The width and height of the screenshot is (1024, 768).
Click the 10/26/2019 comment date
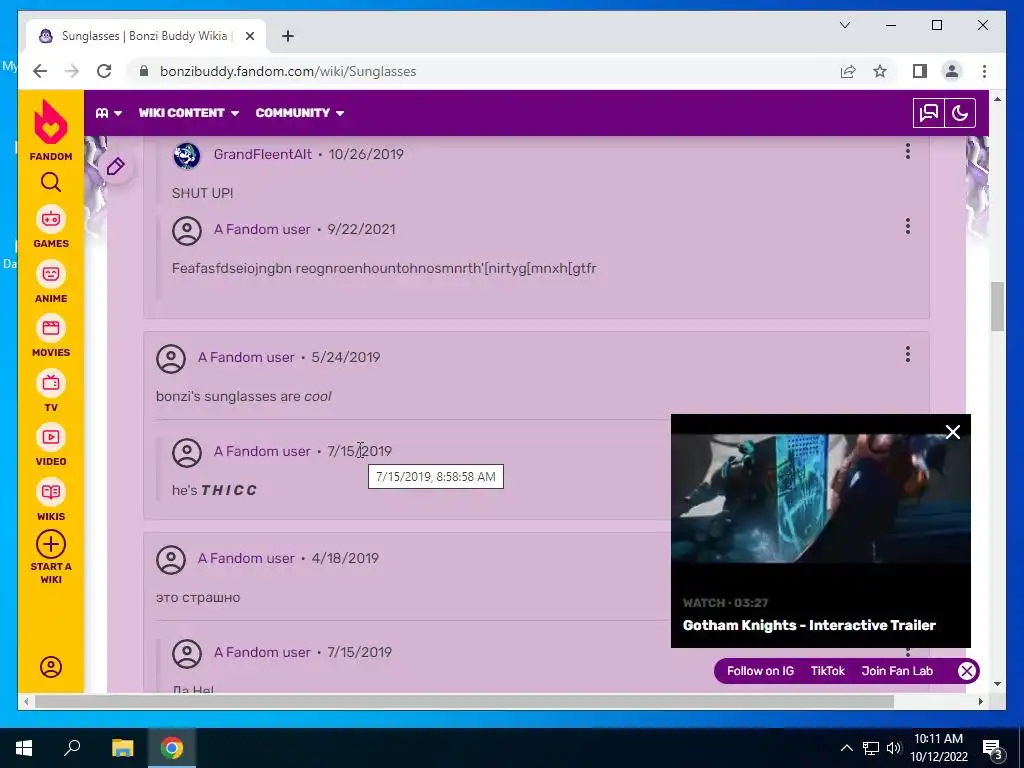point(366,154)
